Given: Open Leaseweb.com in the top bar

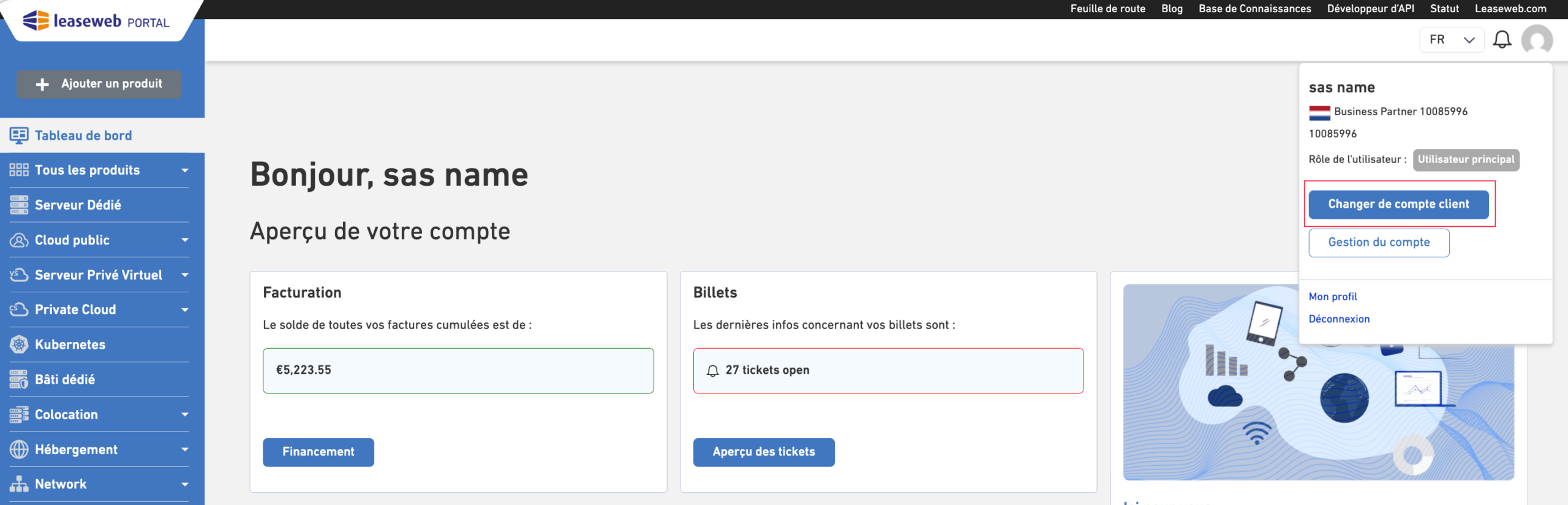Looking at the screenshot, I should coord(1510,9).
